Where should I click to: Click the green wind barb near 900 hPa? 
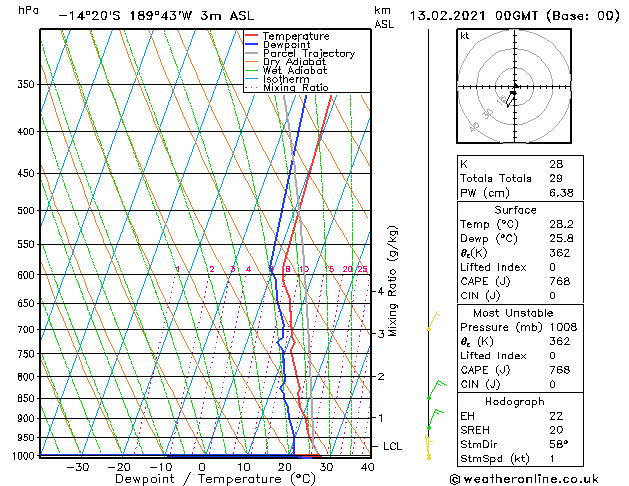[436, 419]
